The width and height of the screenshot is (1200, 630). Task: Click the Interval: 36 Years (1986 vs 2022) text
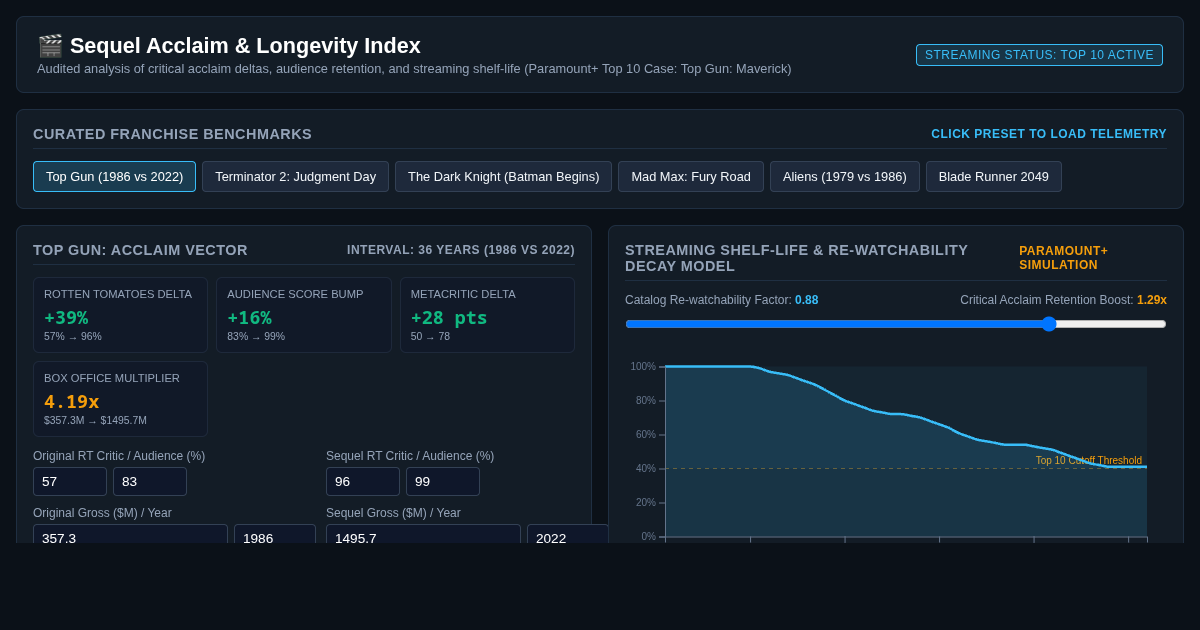click(x=461, y=250)
